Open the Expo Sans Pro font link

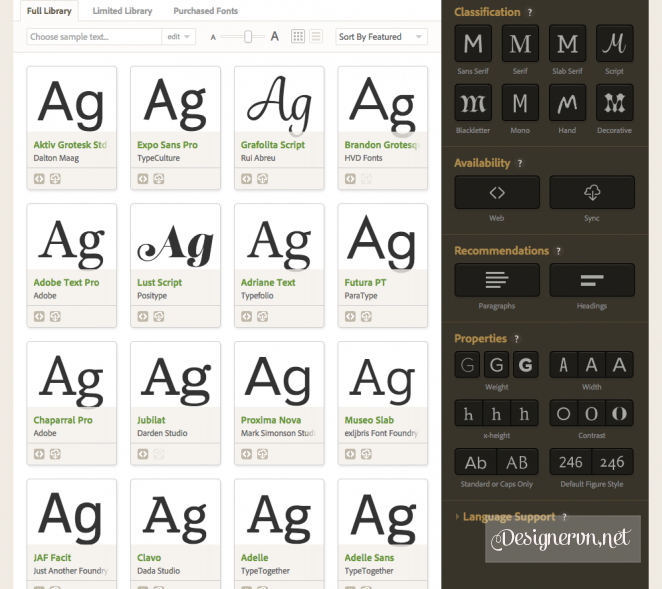[167, 145]
